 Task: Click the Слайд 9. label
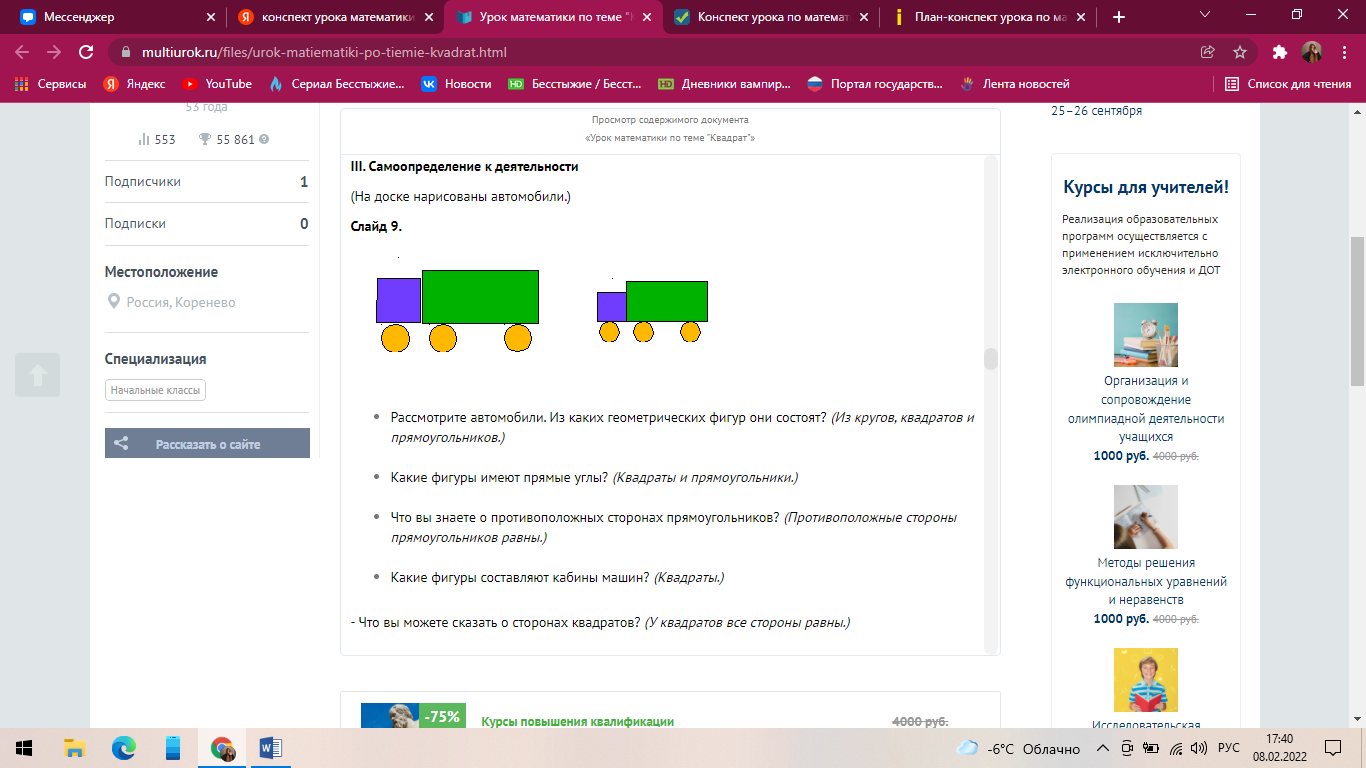(376, 227)
